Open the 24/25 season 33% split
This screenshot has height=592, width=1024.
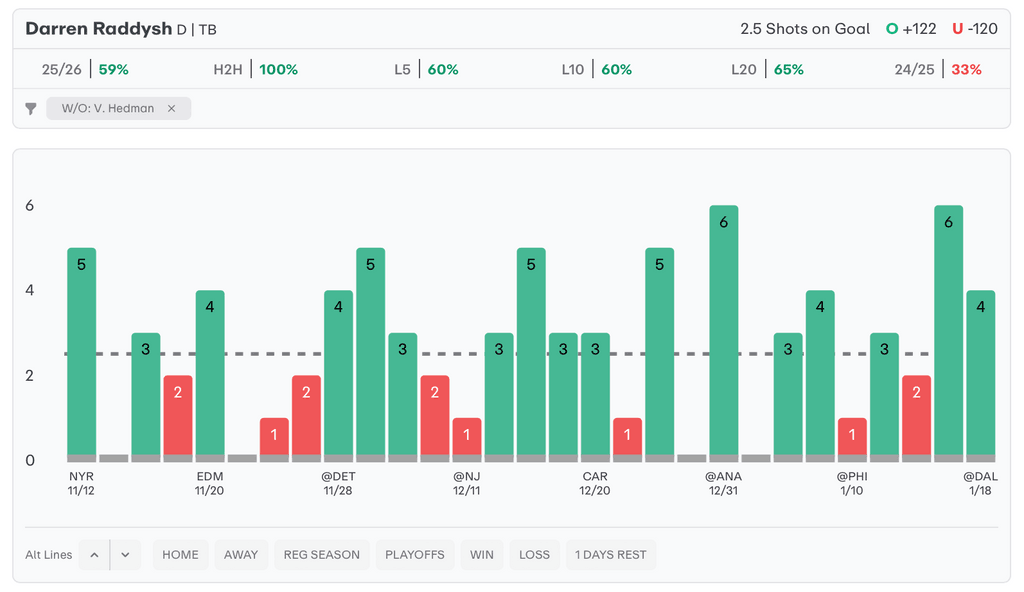click(x=938, y=70)
